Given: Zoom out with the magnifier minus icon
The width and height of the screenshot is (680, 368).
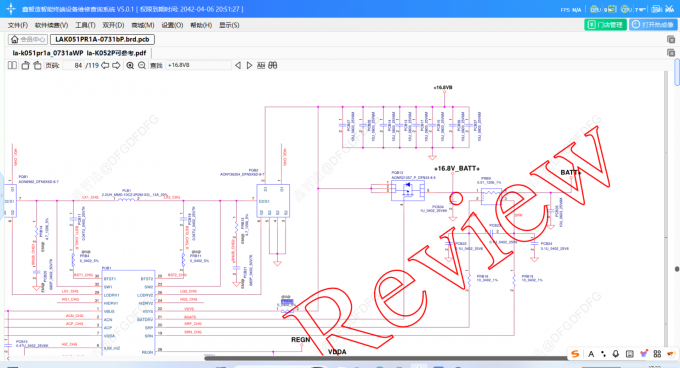Looking at the screenshot, I should [142, 65].
